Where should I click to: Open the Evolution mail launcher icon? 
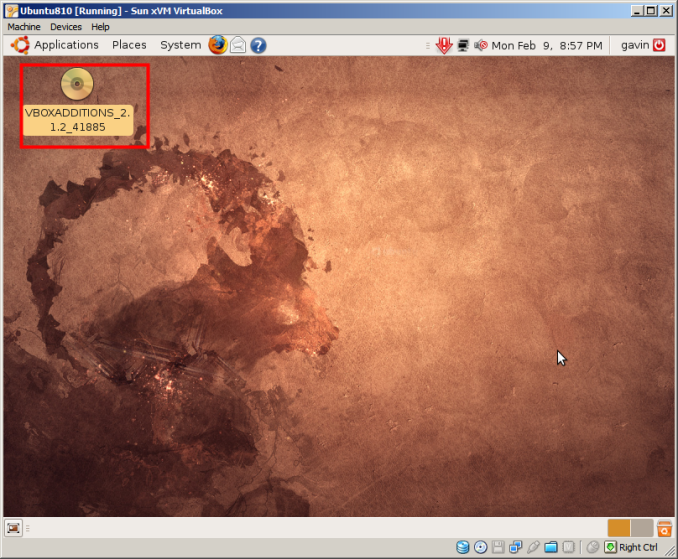tap(238, 45)
